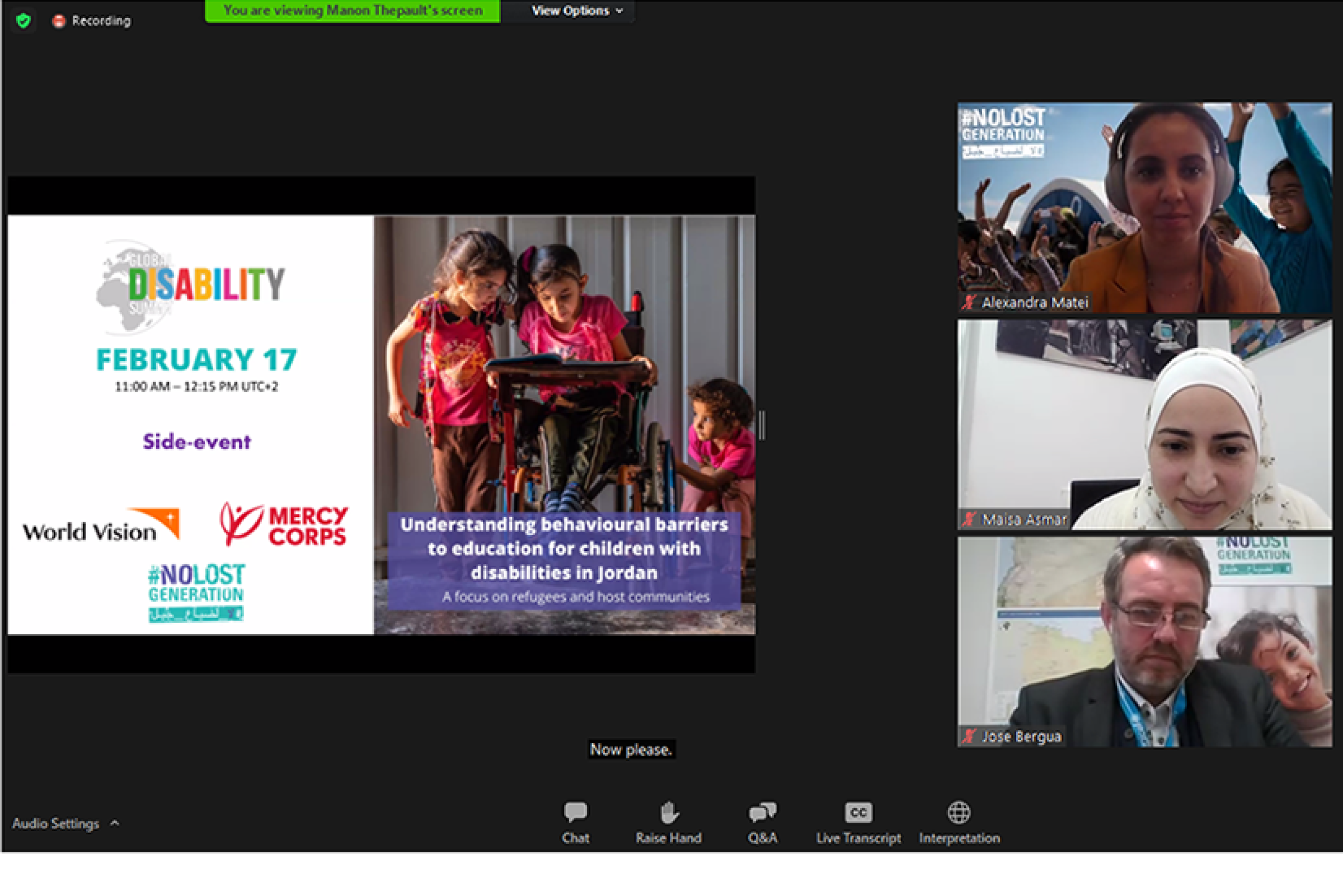Click the Recording indicator icon

(x=59, y=21)
